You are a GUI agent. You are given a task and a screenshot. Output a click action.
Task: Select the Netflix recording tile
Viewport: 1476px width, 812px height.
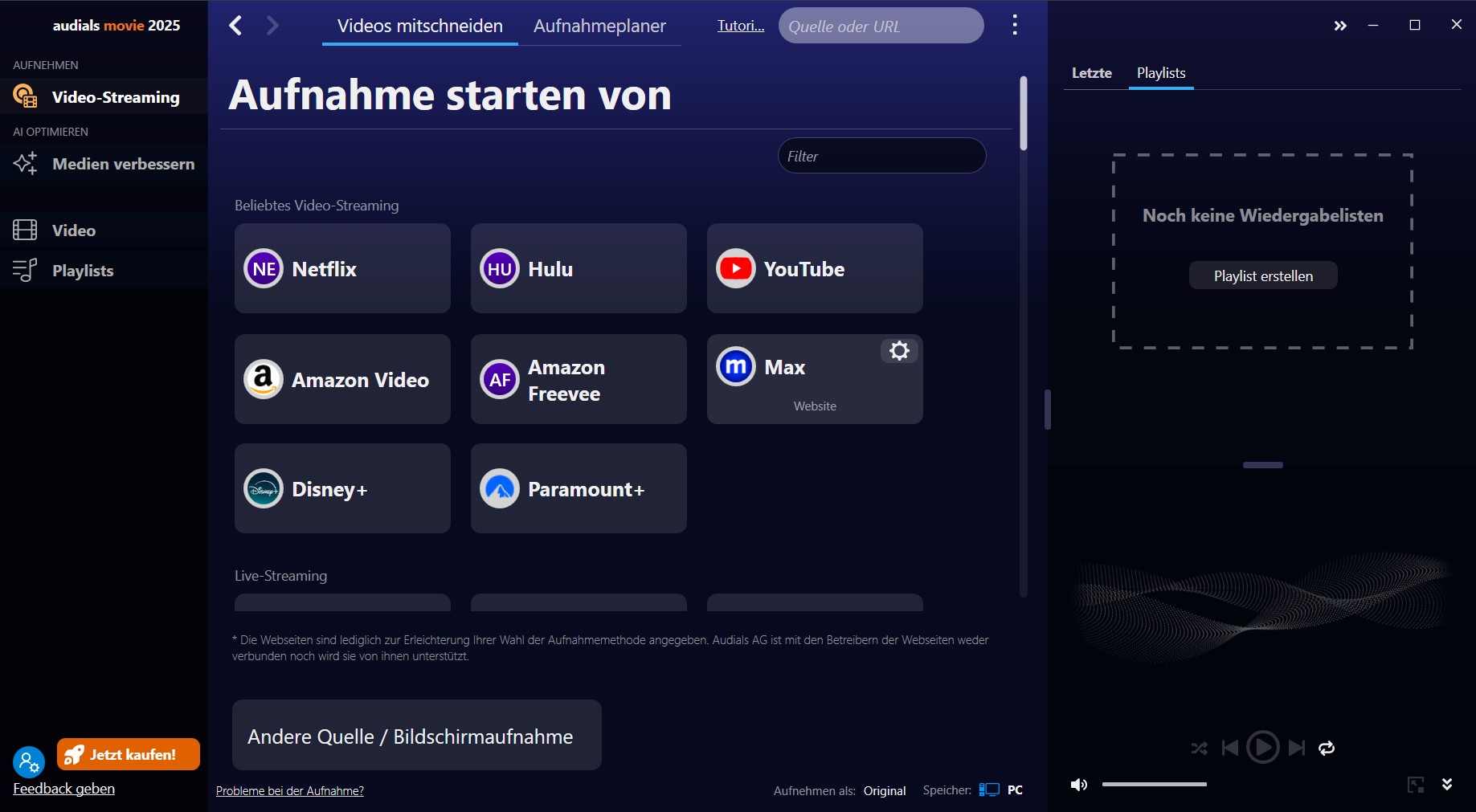point(342,268)
